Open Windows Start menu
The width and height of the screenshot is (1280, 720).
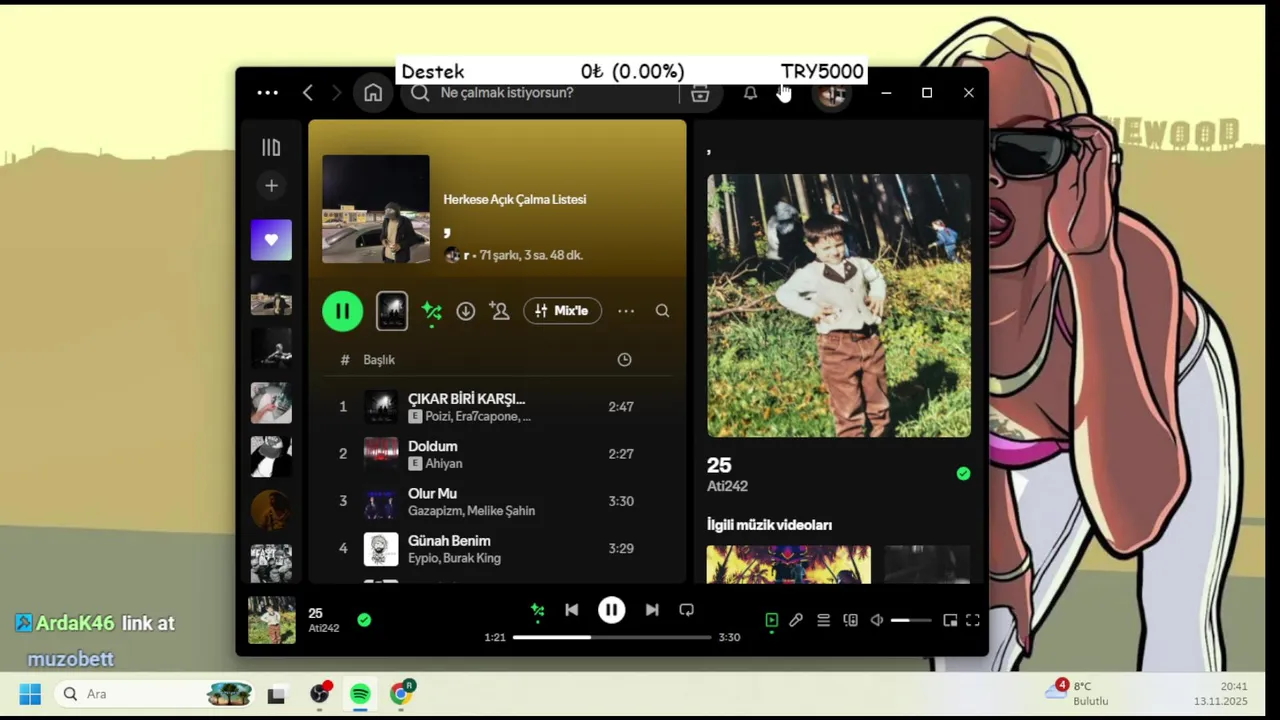tap(30, 694)
